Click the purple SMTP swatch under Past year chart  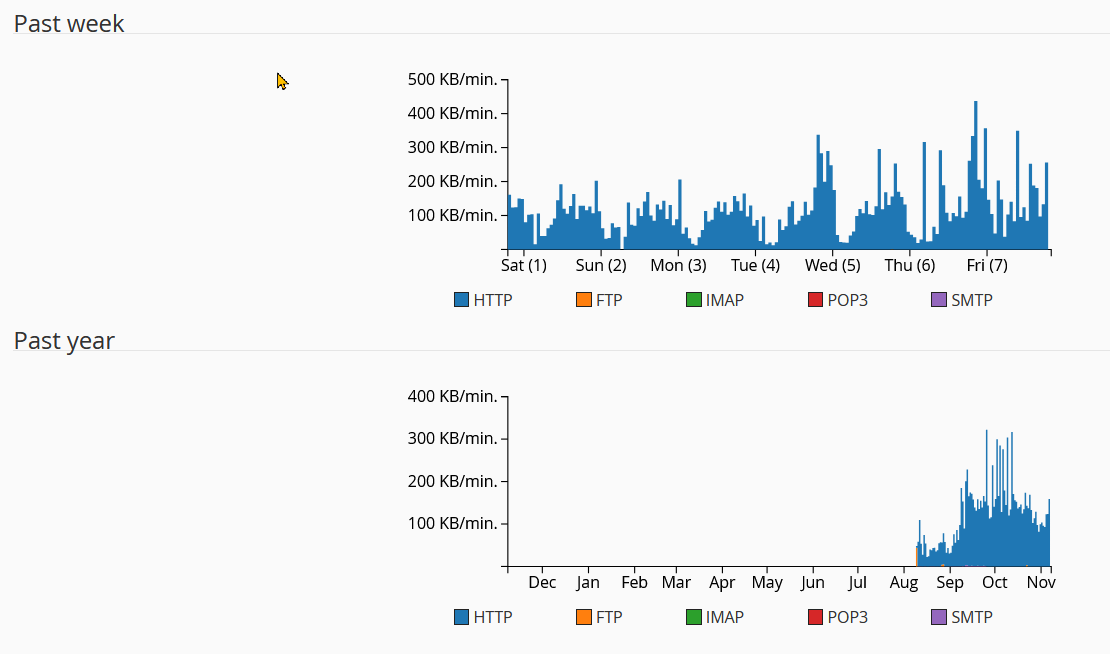[938, 617]
